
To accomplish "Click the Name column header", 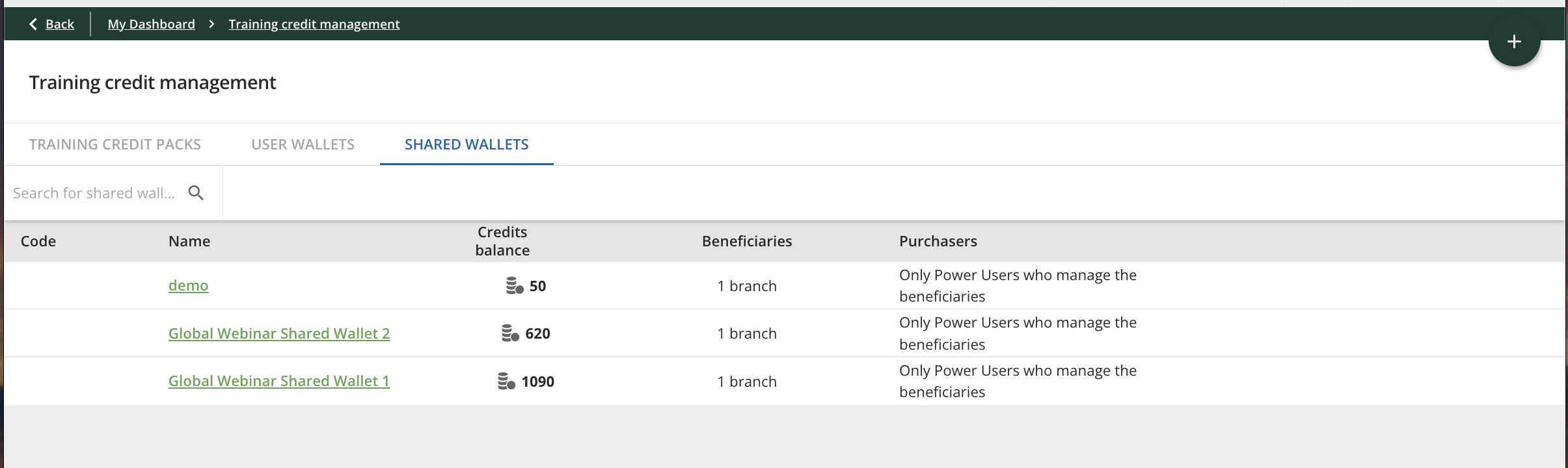I will click(x=189, y=241).
